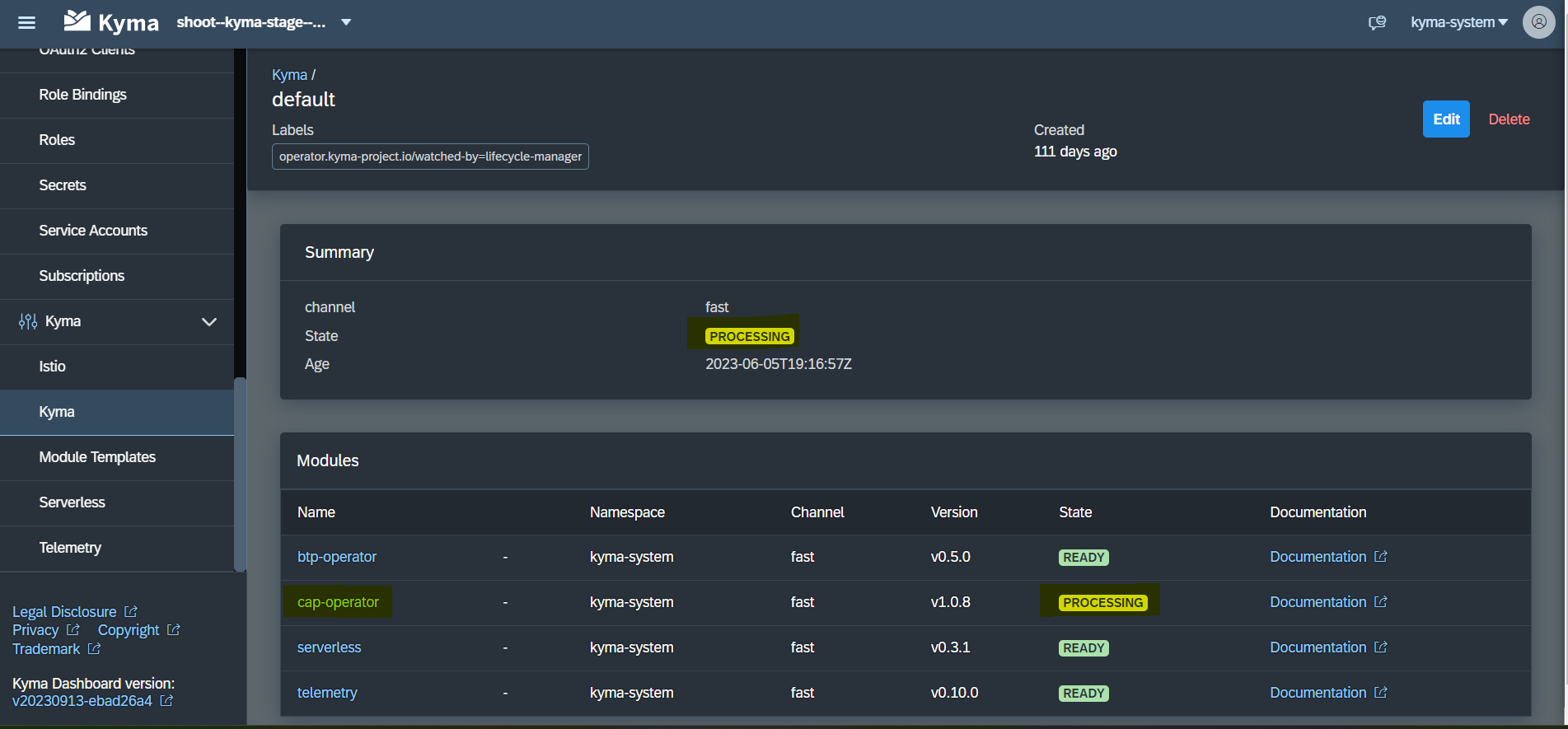1568x729 pixels.
Task: Open the cap-operator module link
Action: (x=338, y=602)
